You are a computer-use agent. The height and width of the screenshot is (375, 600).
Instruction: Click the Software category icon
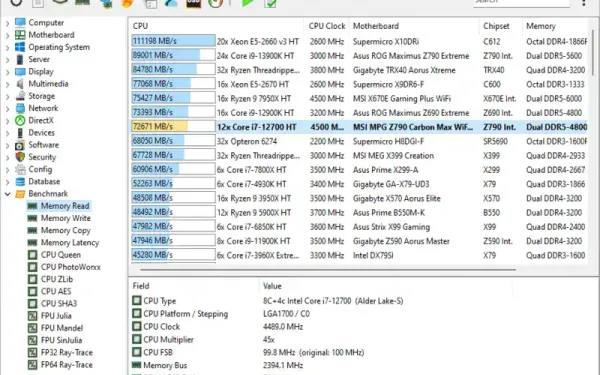20,145
